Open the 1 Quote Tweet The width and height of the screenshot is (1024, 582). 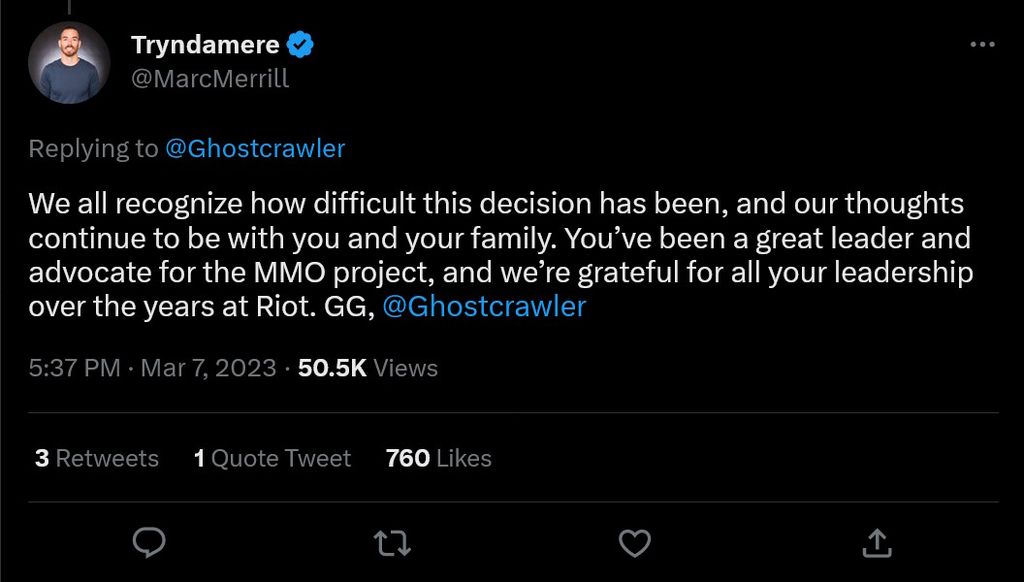pos(271,458)
